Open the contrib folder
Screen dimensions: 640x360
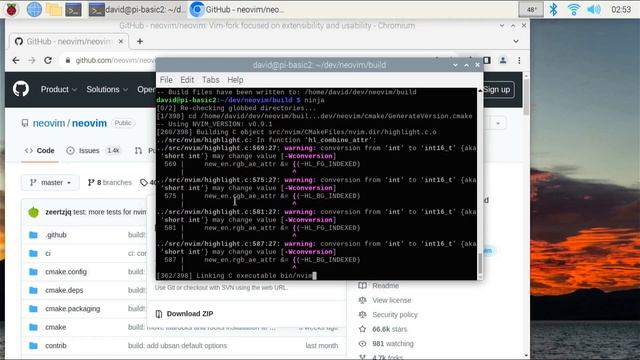tap(56, 345)
